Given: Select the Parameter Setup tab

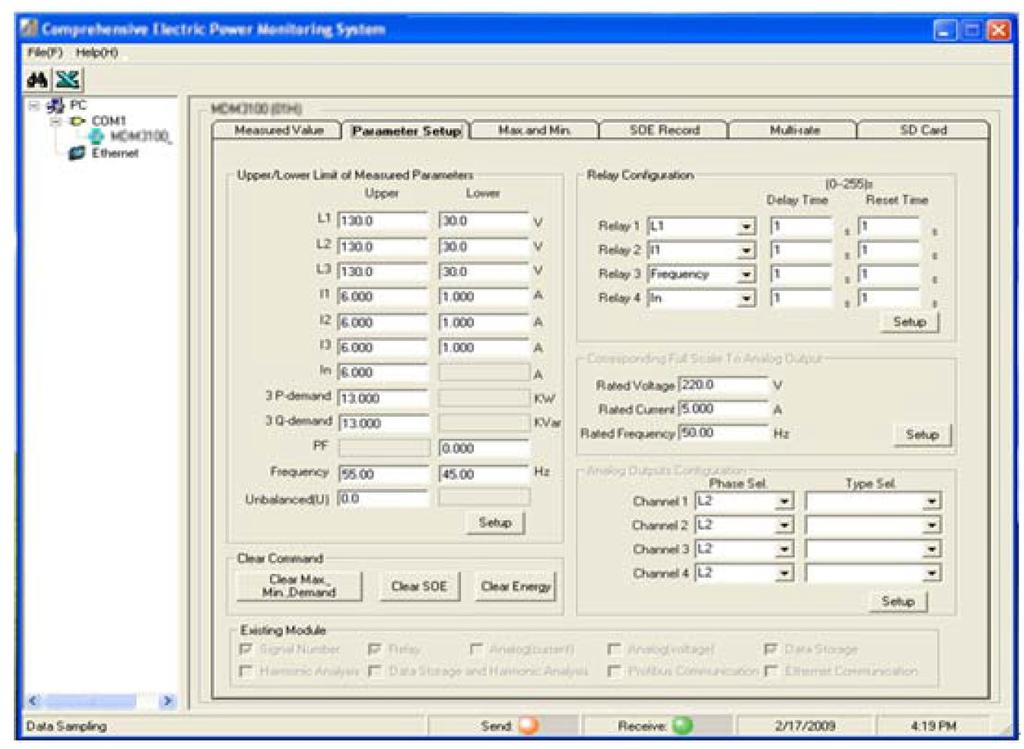Looking at the screenshot, I should pyautogui.click(x=406, y=131).
